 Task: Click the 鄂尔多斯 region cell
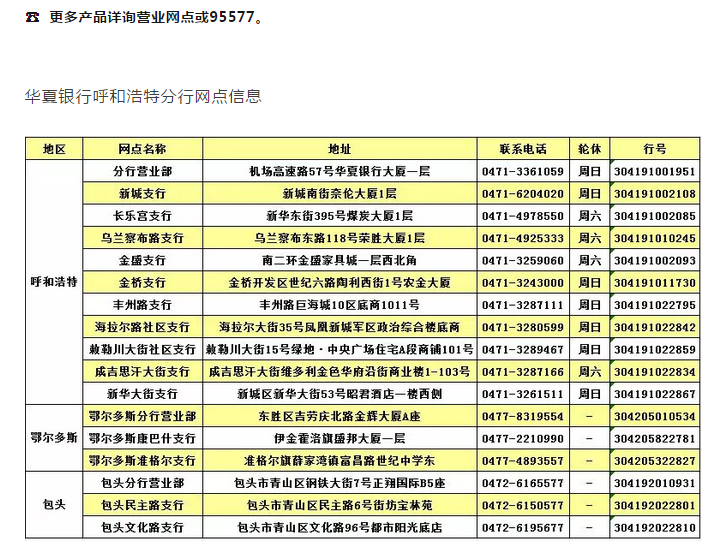[x=54, y=438]
